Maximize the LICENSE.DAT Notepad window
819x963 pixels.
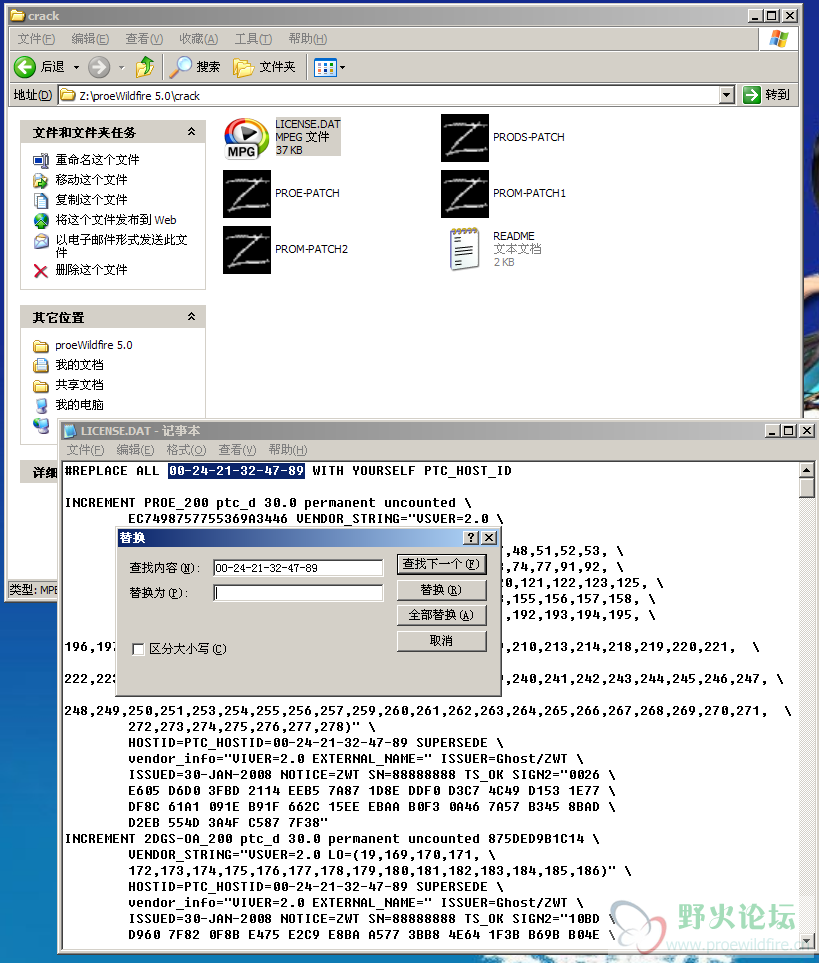(789, 431)
